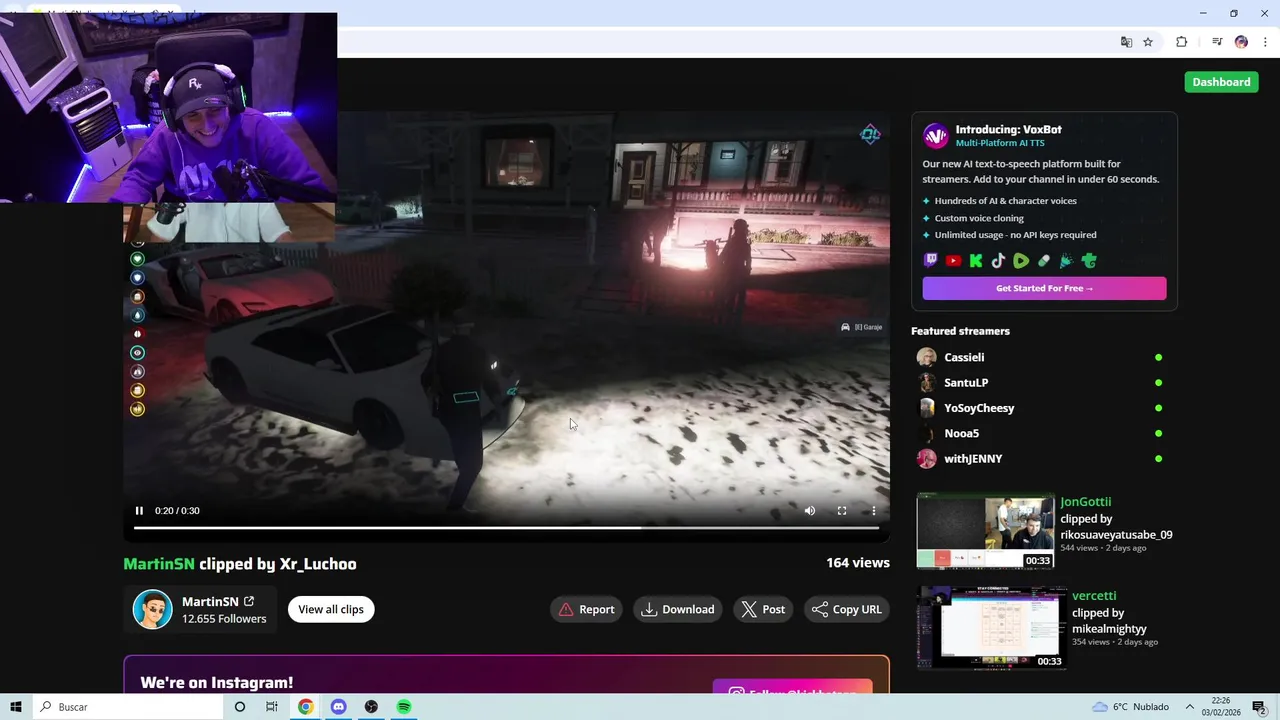Click the 164 views count text
Viewport: 1280px width, 720px height.
click(x=857, y=563)
